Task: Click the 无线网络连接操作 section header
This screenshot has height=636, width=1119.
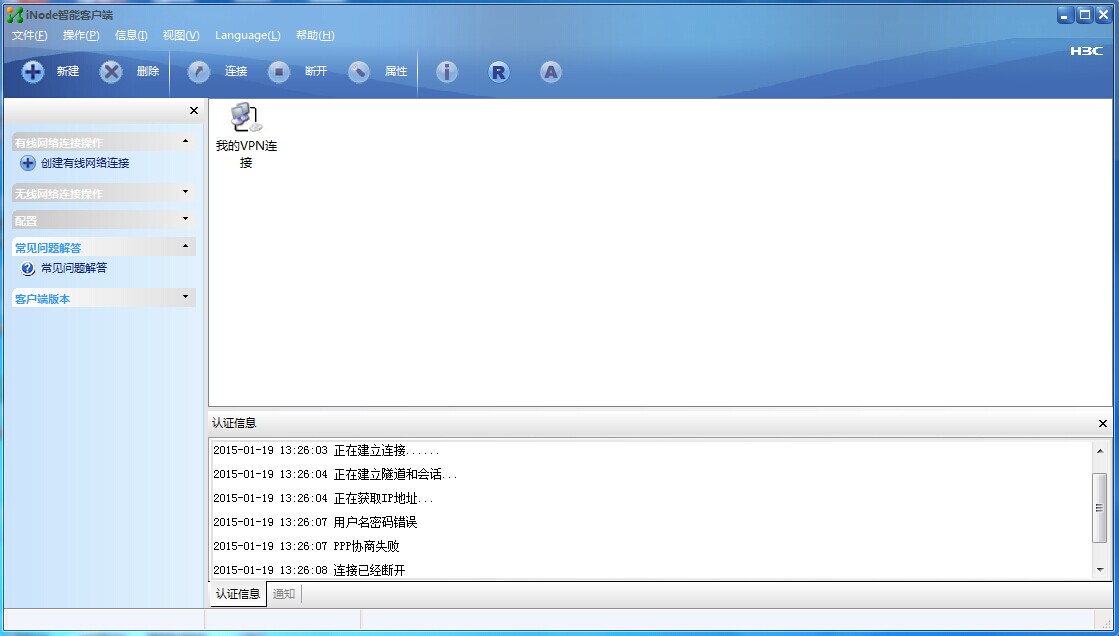Action: tap(103, 193)
